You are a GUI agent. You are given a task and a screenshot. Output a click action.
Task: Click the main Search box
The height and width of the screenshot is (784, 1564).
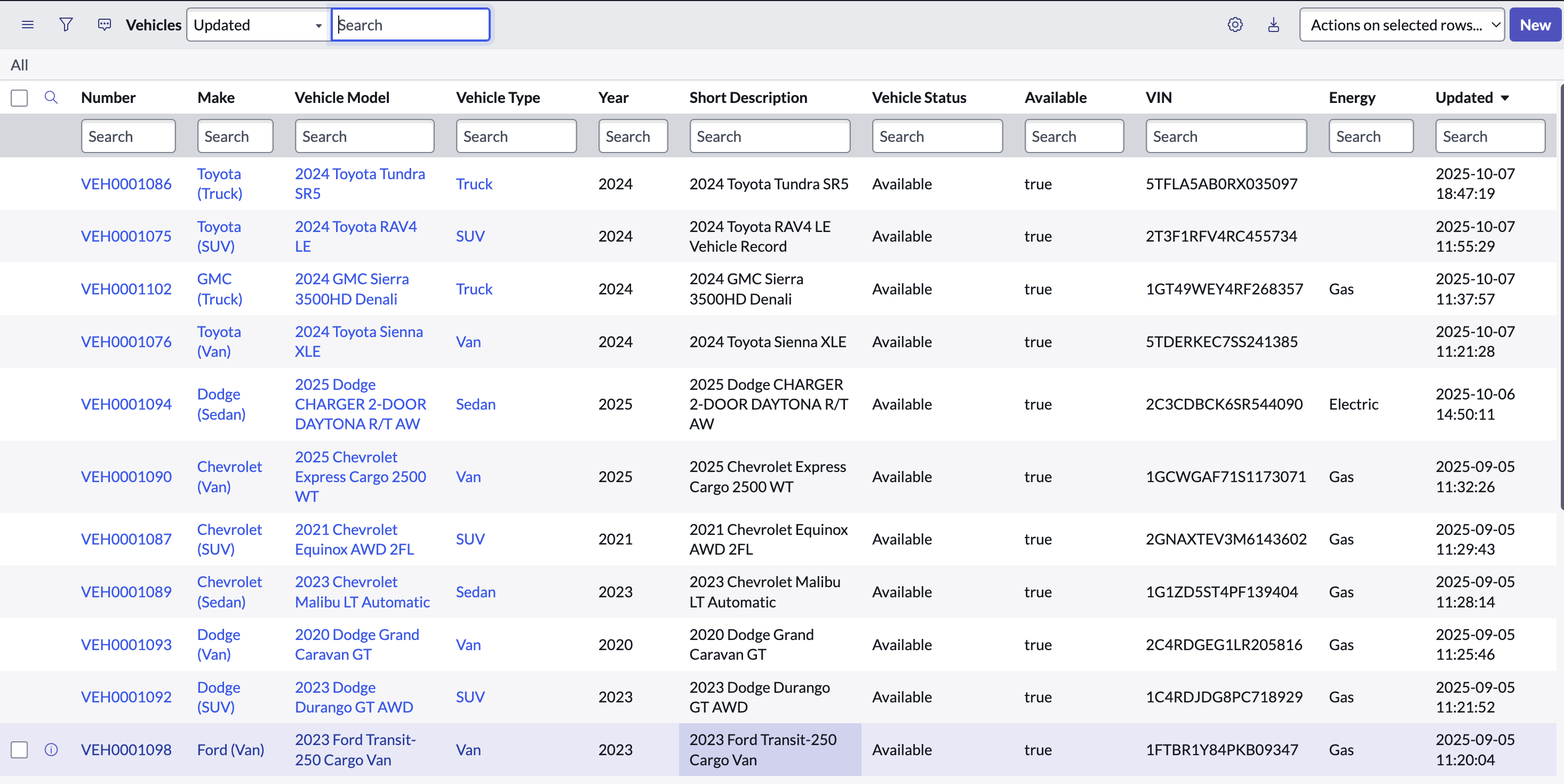pyautogui.click(x=411, y=25)
